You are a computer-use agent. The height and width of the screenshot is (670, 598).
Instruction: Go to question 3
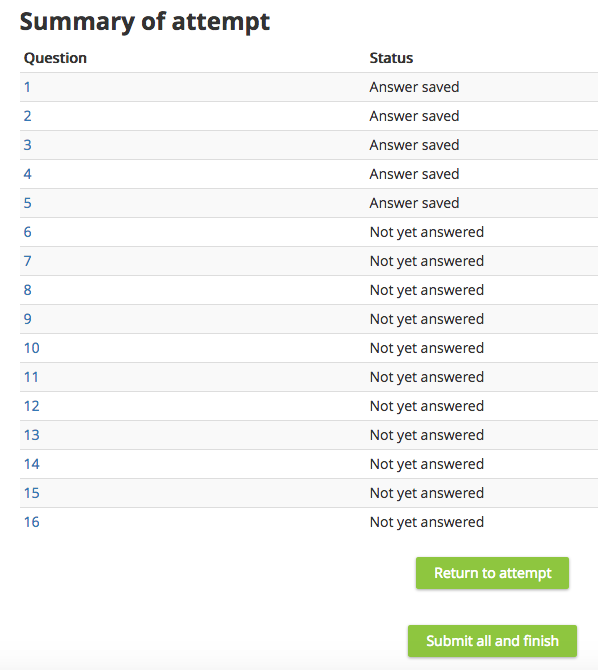(27, 145)
